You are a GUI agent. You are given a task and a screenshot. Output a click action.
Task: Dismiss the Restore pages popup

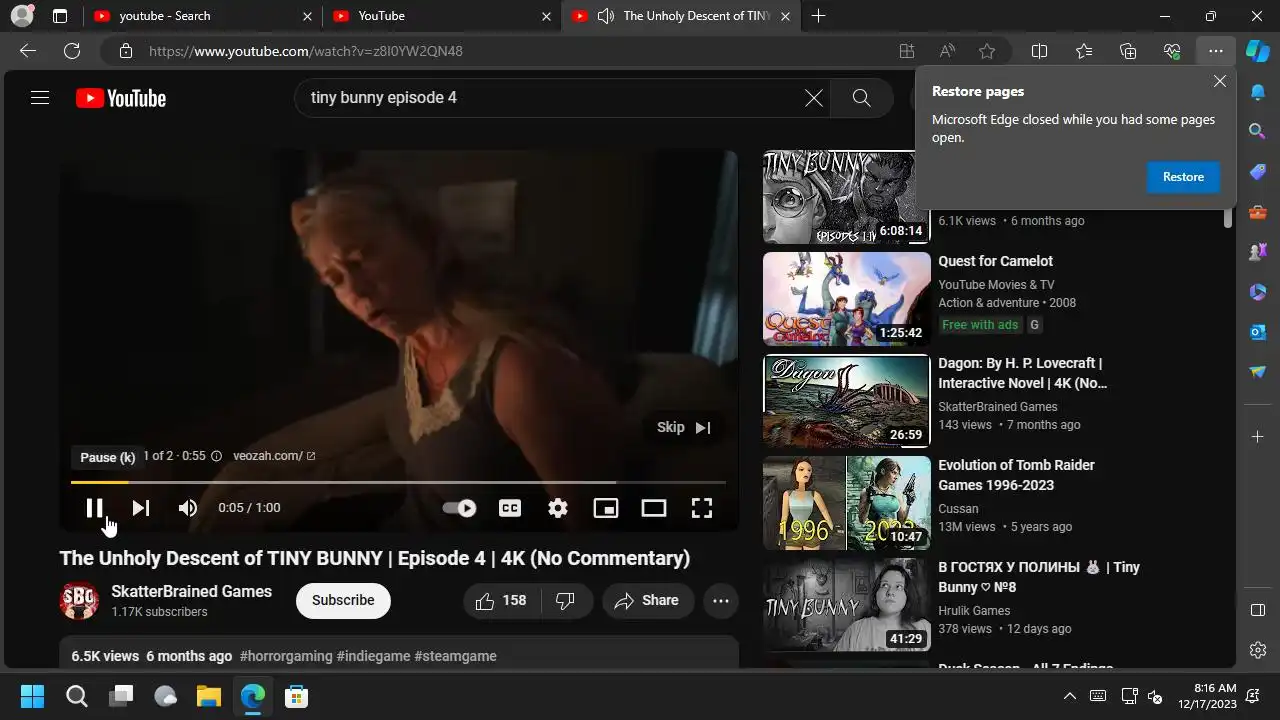point(1220,81)
